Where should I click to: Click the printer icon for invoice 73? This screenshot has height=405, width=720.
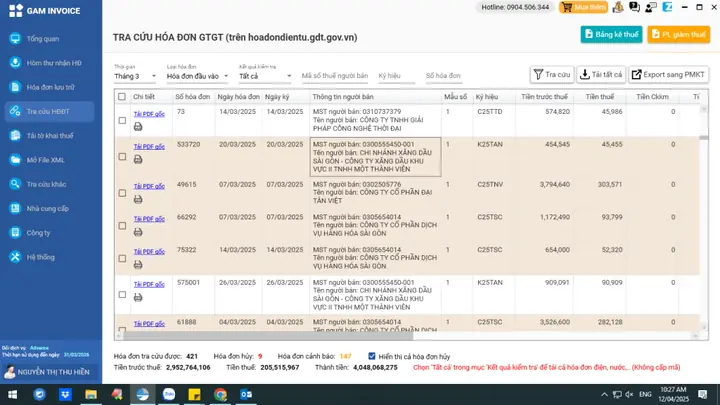pyautogui.click(x=138, y=127)
